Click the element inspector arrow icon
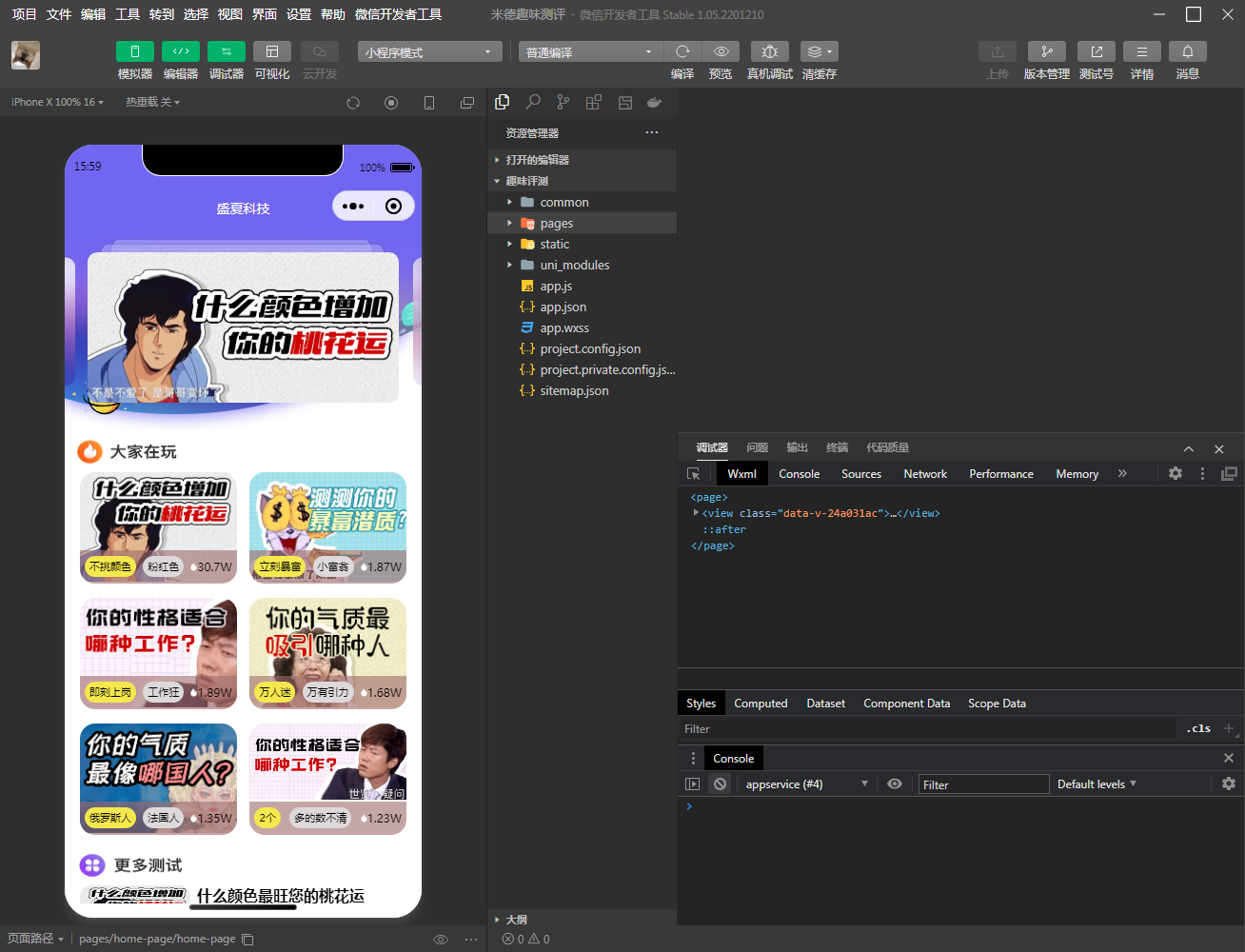1245x952 pixels. click(x=694, y=473)
